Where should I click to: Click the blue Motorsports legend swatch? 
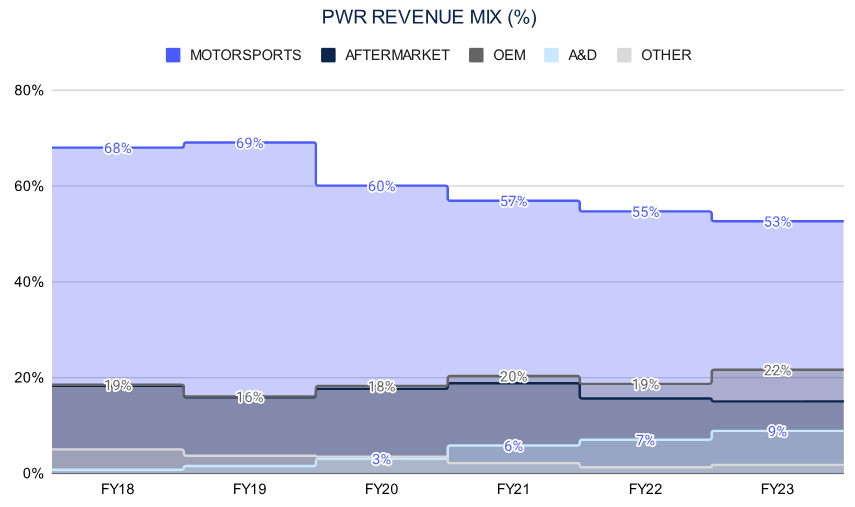pyautogui.click(x=173, y=55)
